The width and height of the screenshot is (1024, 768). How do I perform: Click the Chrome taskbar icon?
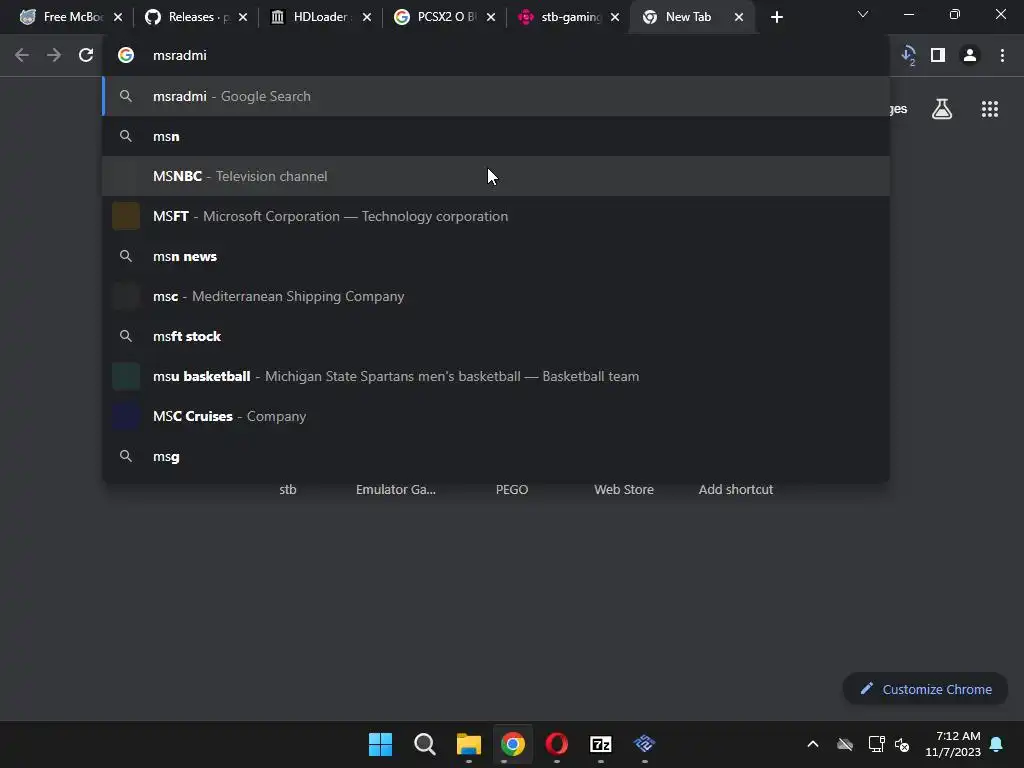pos(513,744)
